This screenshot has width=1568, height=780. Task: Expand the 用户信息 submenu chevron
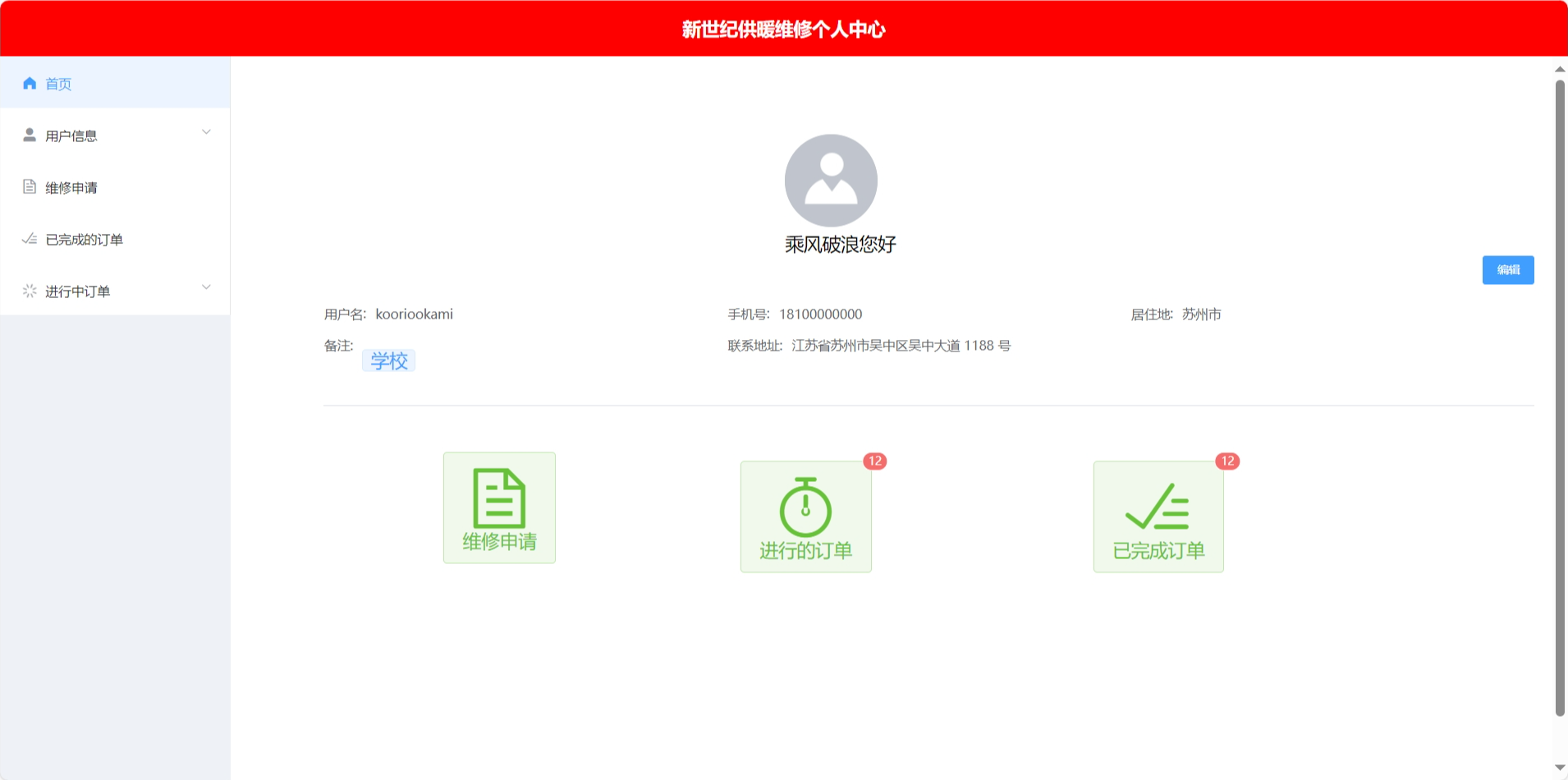point(206,132)
